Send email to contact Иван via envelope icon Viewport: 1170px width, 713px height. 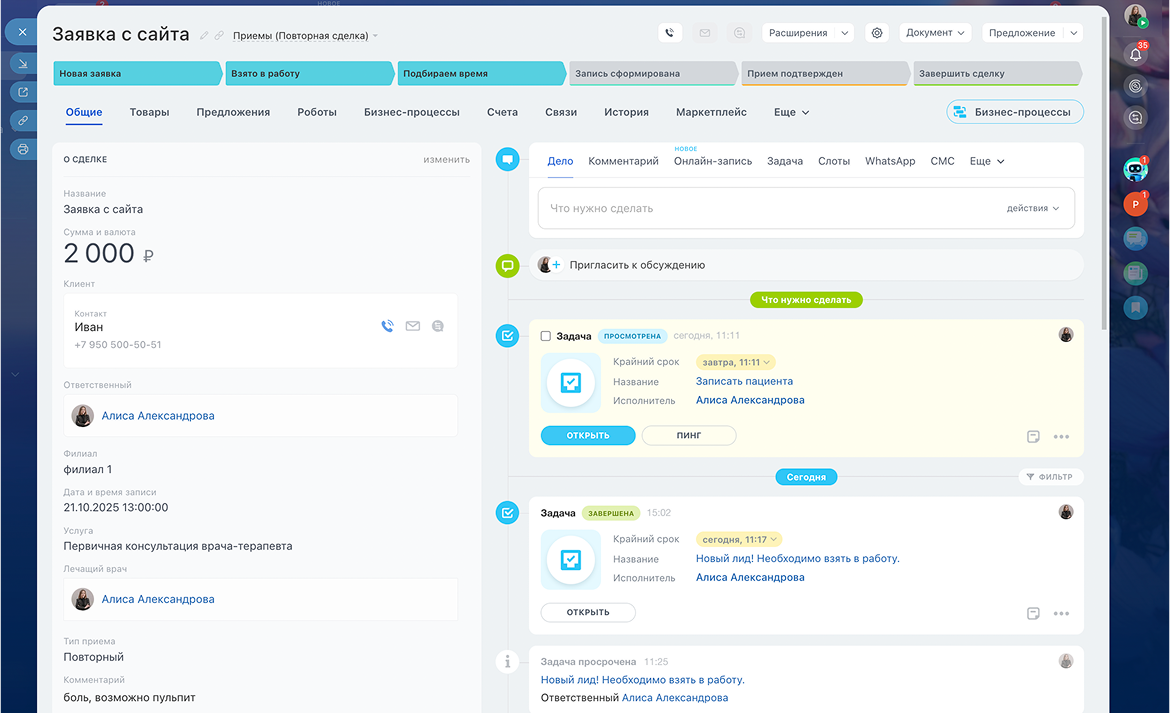pos(413,326)
